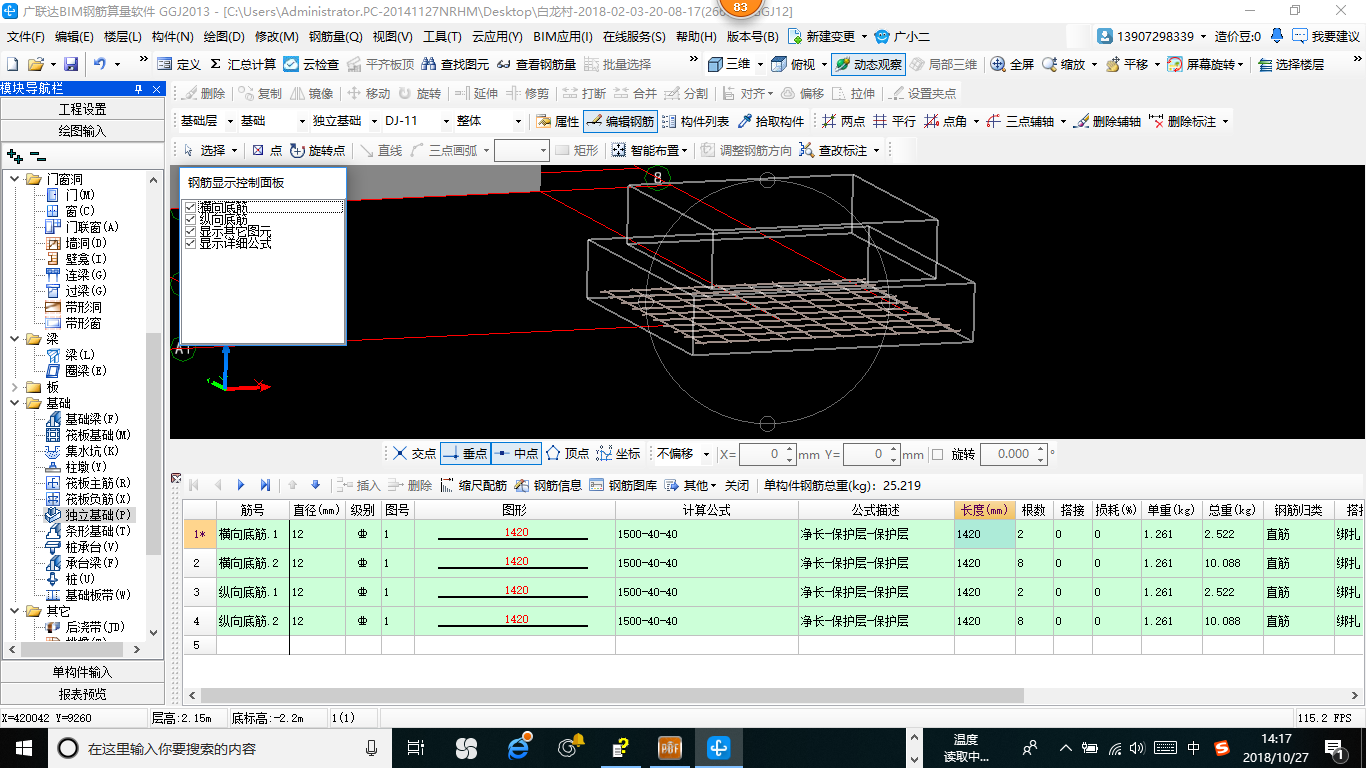
Task: Open the 三维 view dropdown
Action: [x=760, y=64]
